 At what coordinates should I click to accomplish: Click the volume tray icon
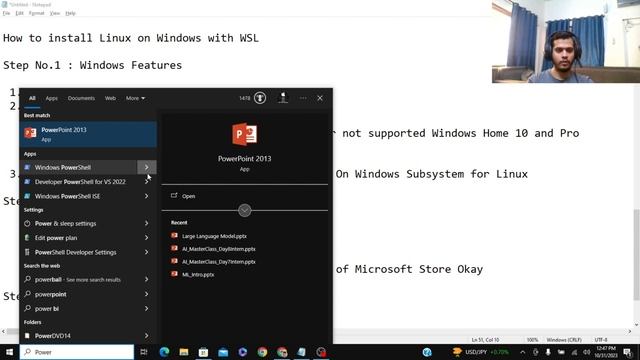(587, 352)
